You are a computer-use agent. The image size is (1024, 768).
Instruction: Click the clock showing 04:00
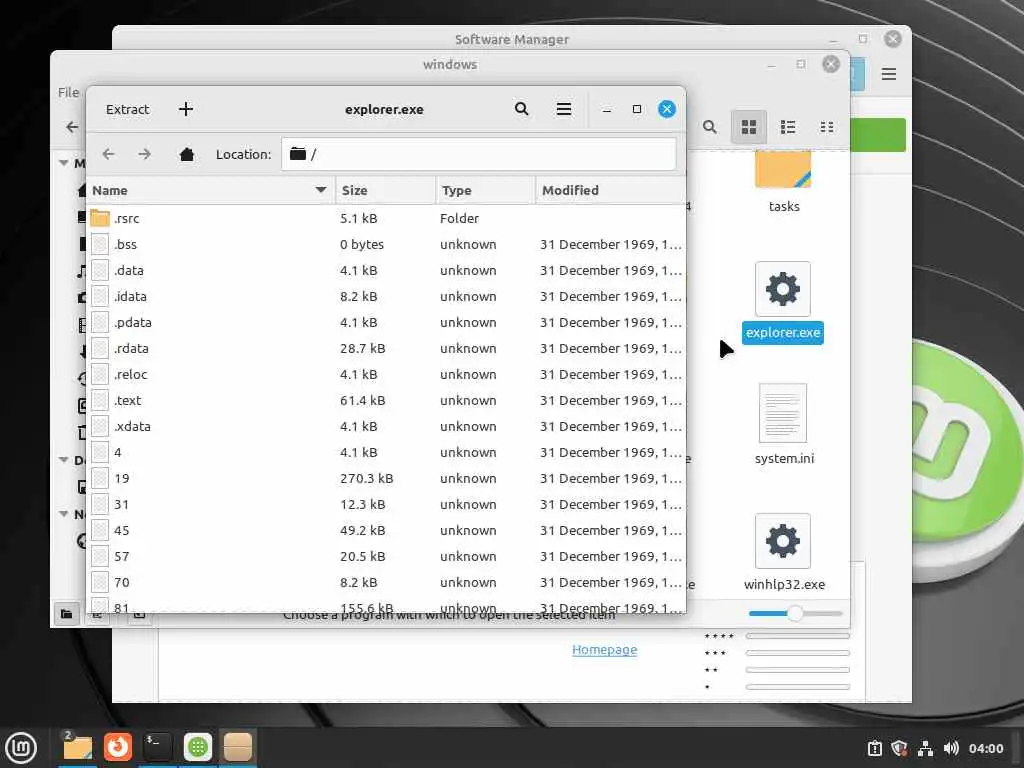tap(986, 748)
